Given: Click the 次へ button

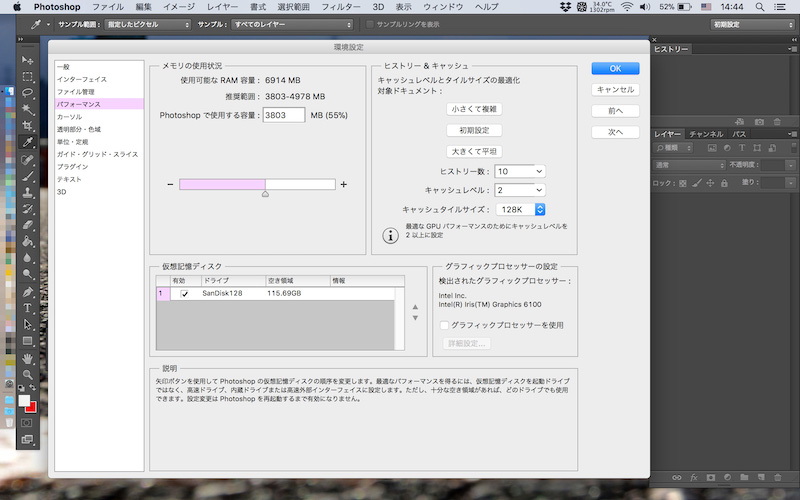Looking at the screenshot, I should tap(615, 132).
